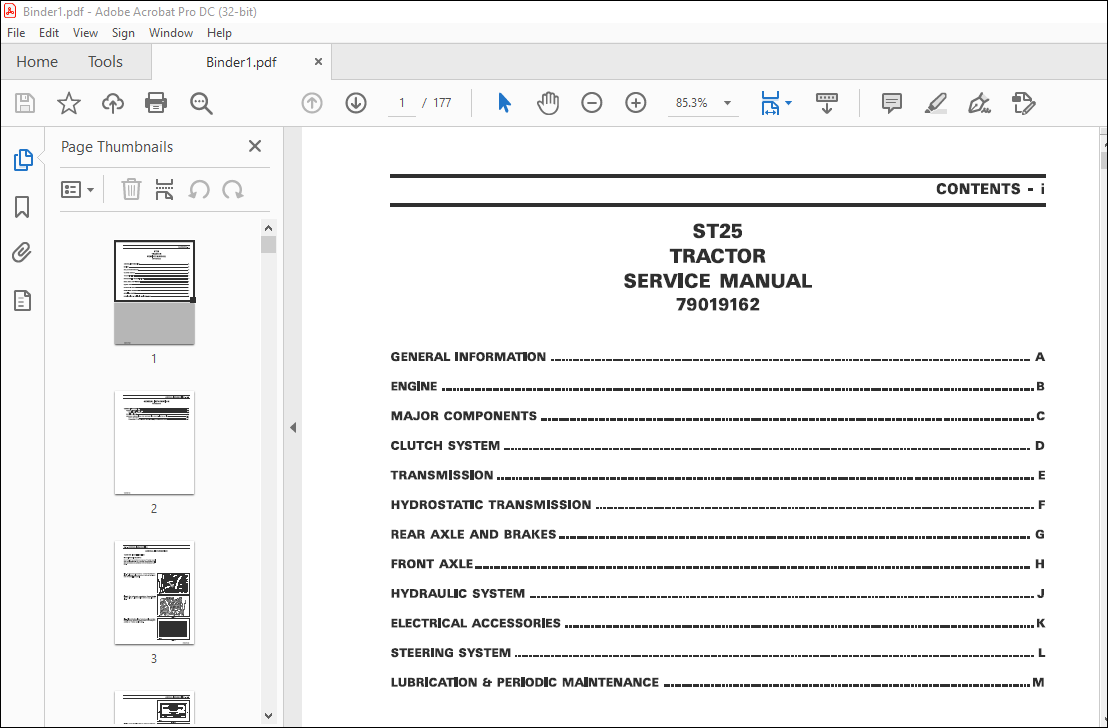The image size is (1108, 728).
Task: Click thumbnail scrollbar up arrow
Action: tap(268, 228)
